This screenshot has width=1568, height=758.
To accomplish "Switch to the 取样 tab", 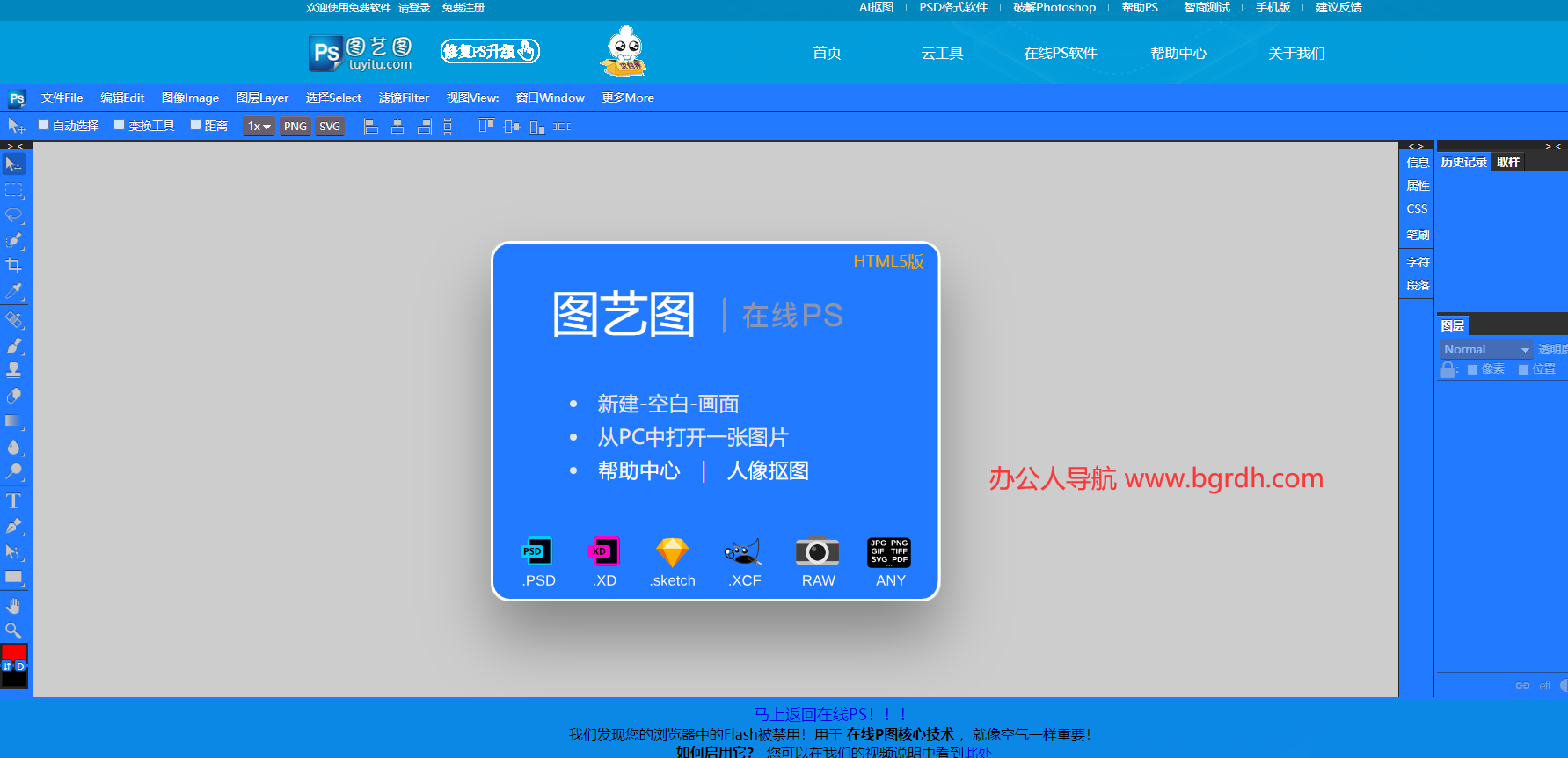I will (x=1508, y=162).
